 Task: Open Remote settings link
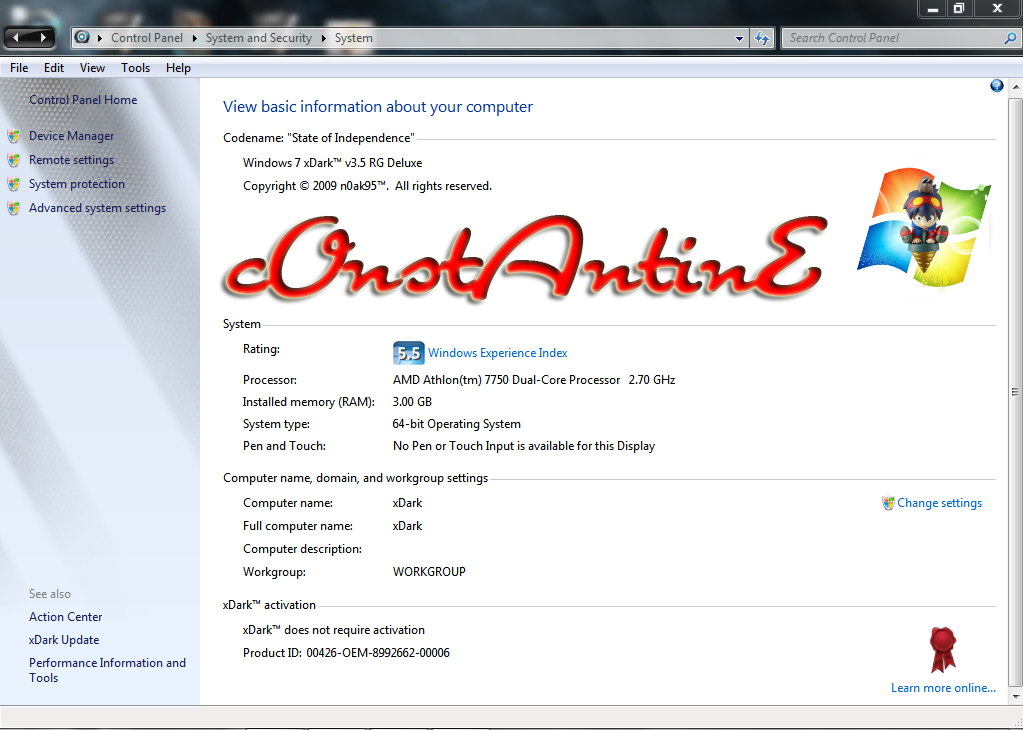(x=71, y=160)
